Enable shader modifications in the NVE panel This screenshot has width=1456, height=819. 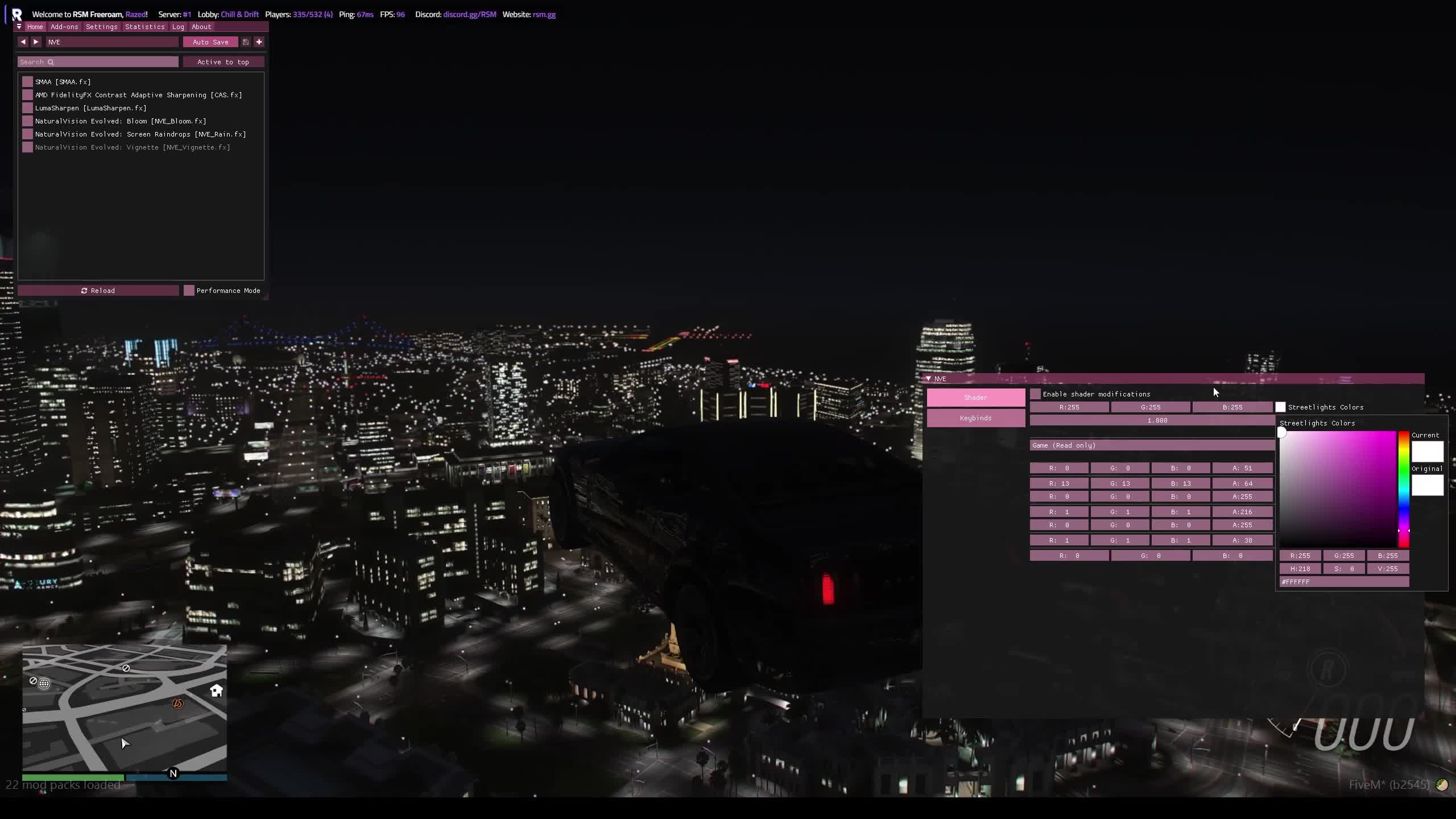[x=1036, y=394]
